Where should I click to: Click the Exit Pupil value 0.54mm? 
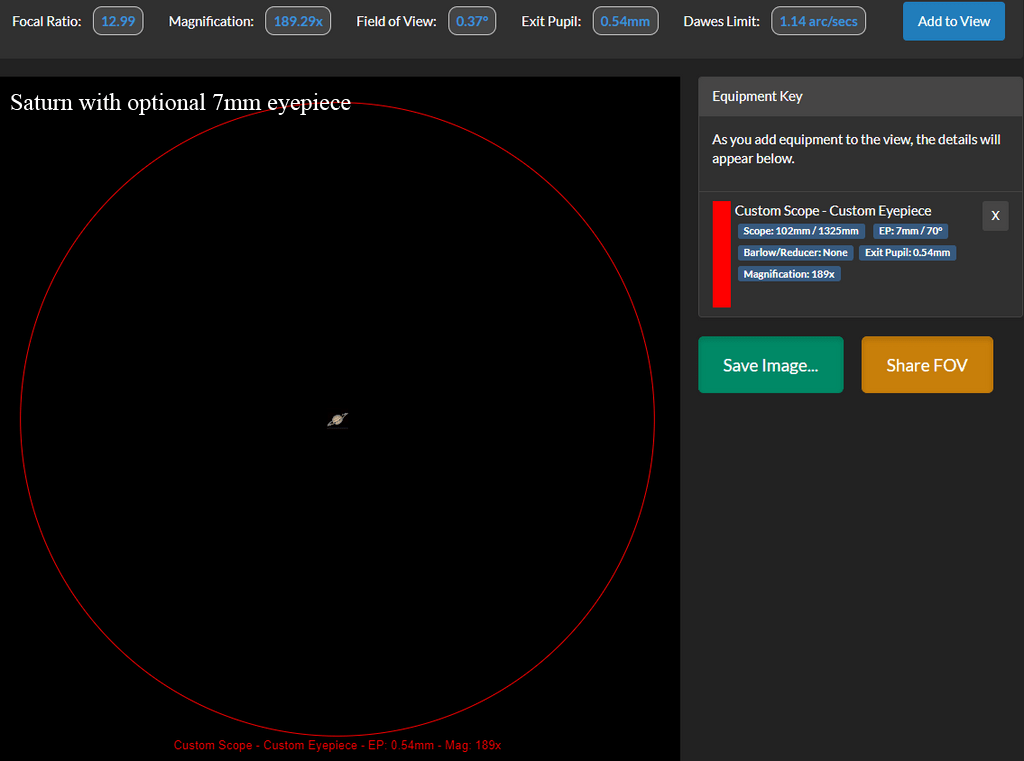coord(625,21)
